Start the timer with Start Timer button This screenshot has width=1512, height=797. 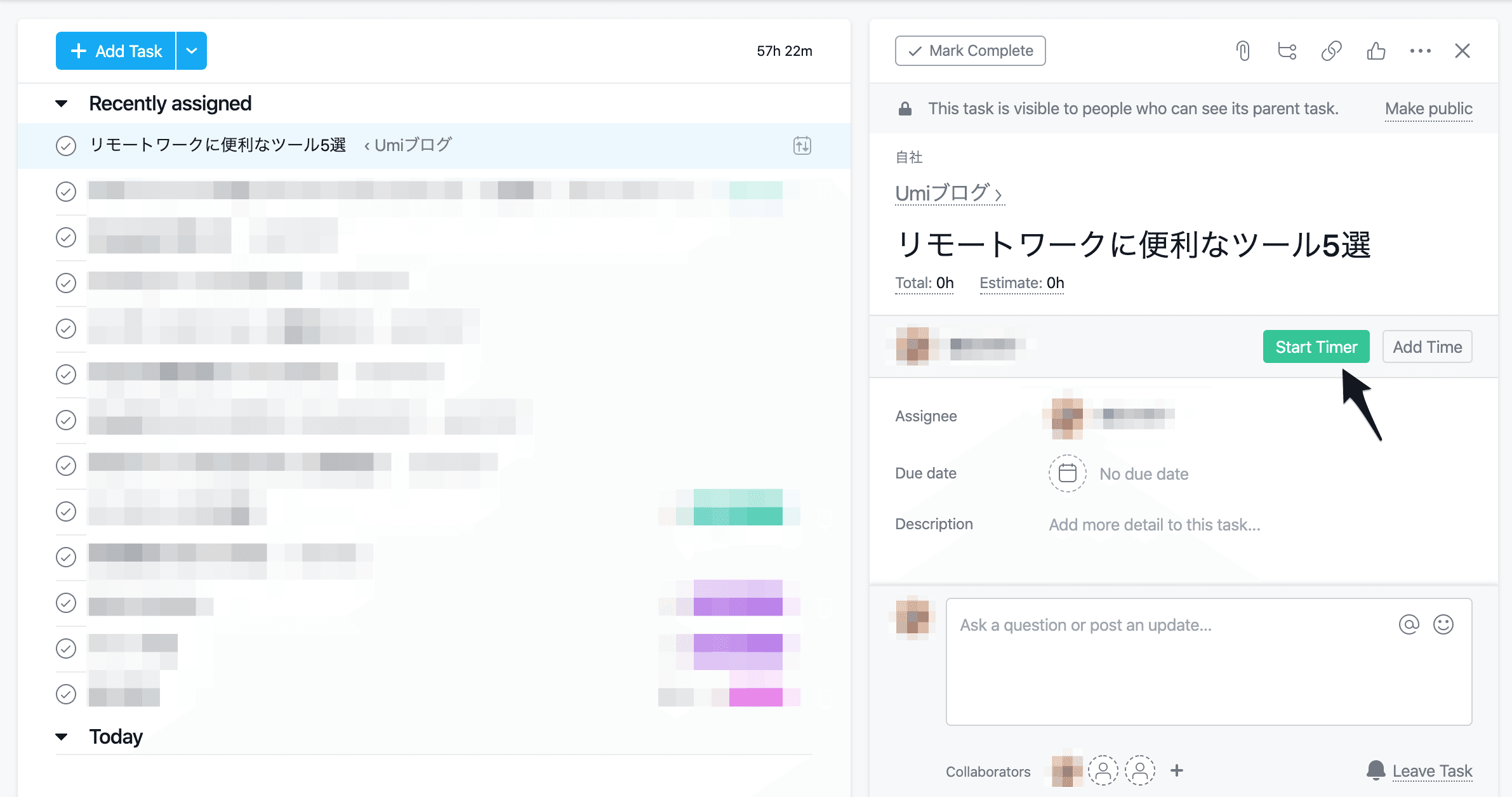point(1316,346)
